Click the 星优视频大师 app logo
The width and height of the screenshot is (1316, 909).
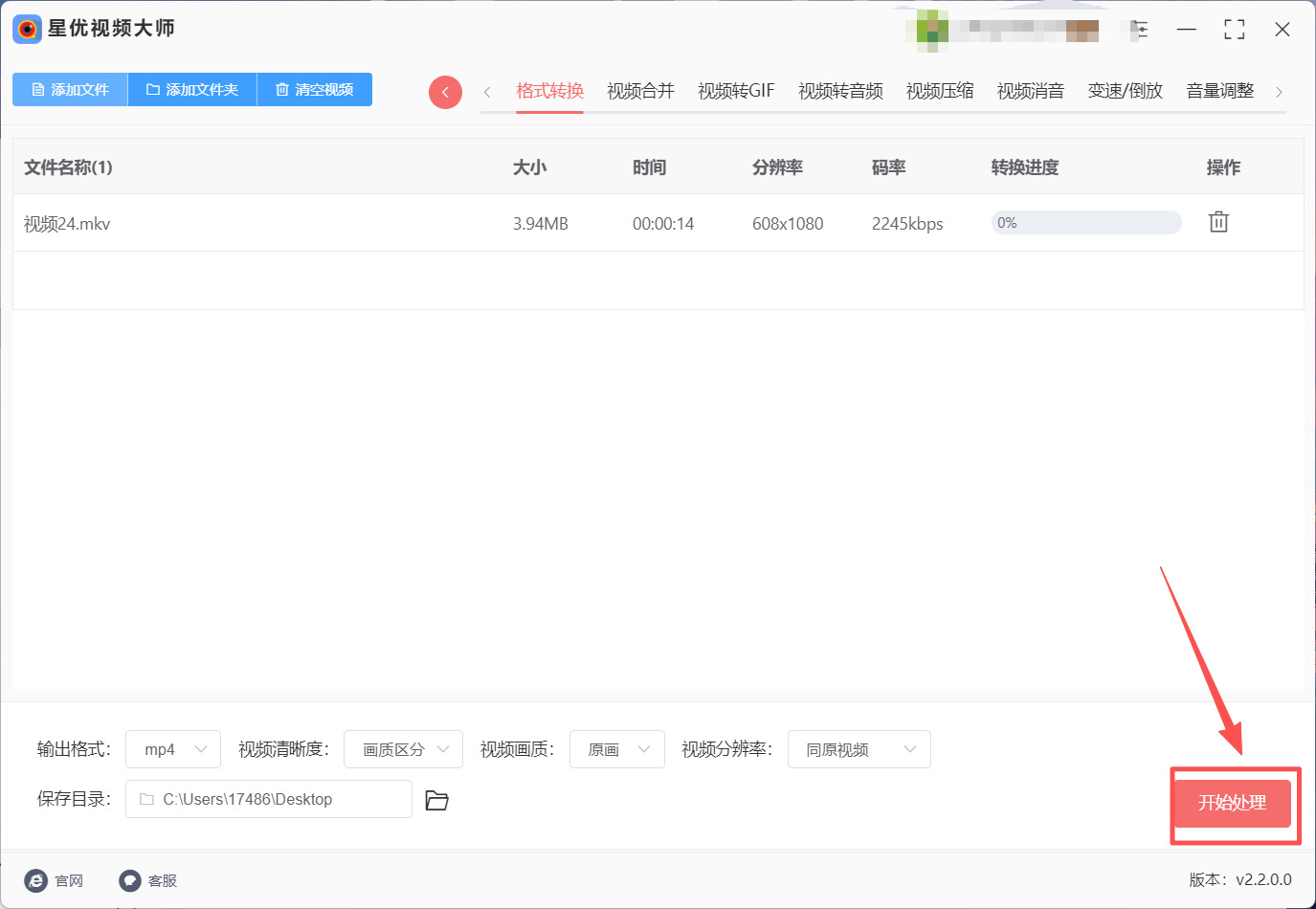tap(28, 29)
